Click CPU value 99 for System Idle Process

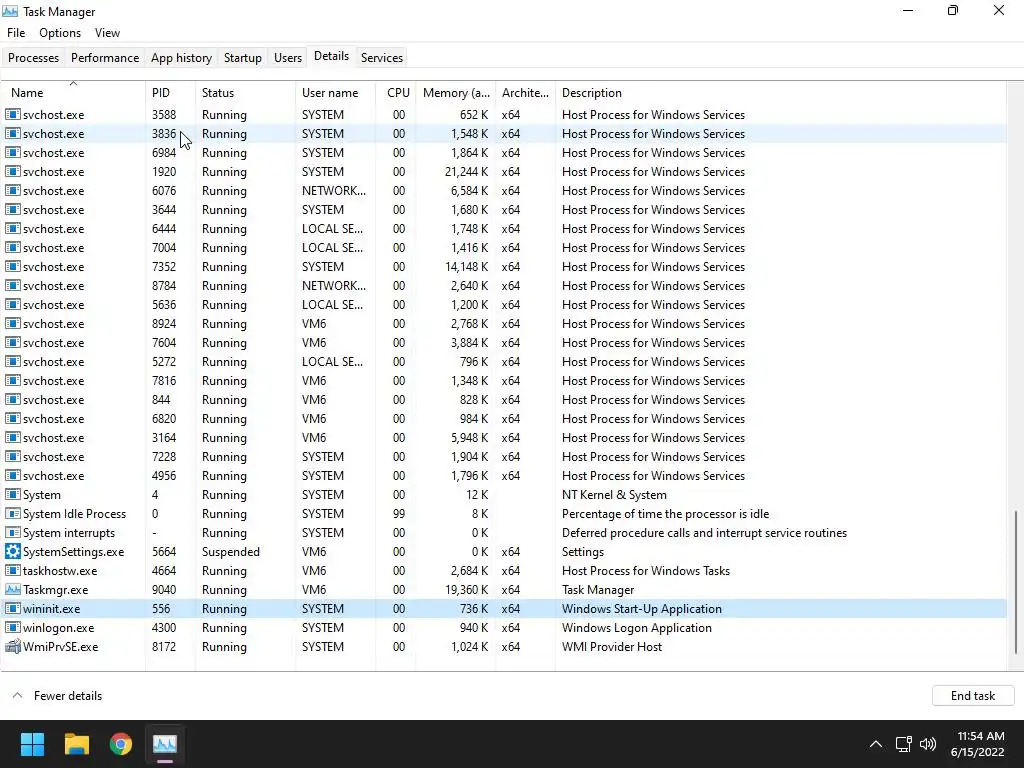[398, 514]
